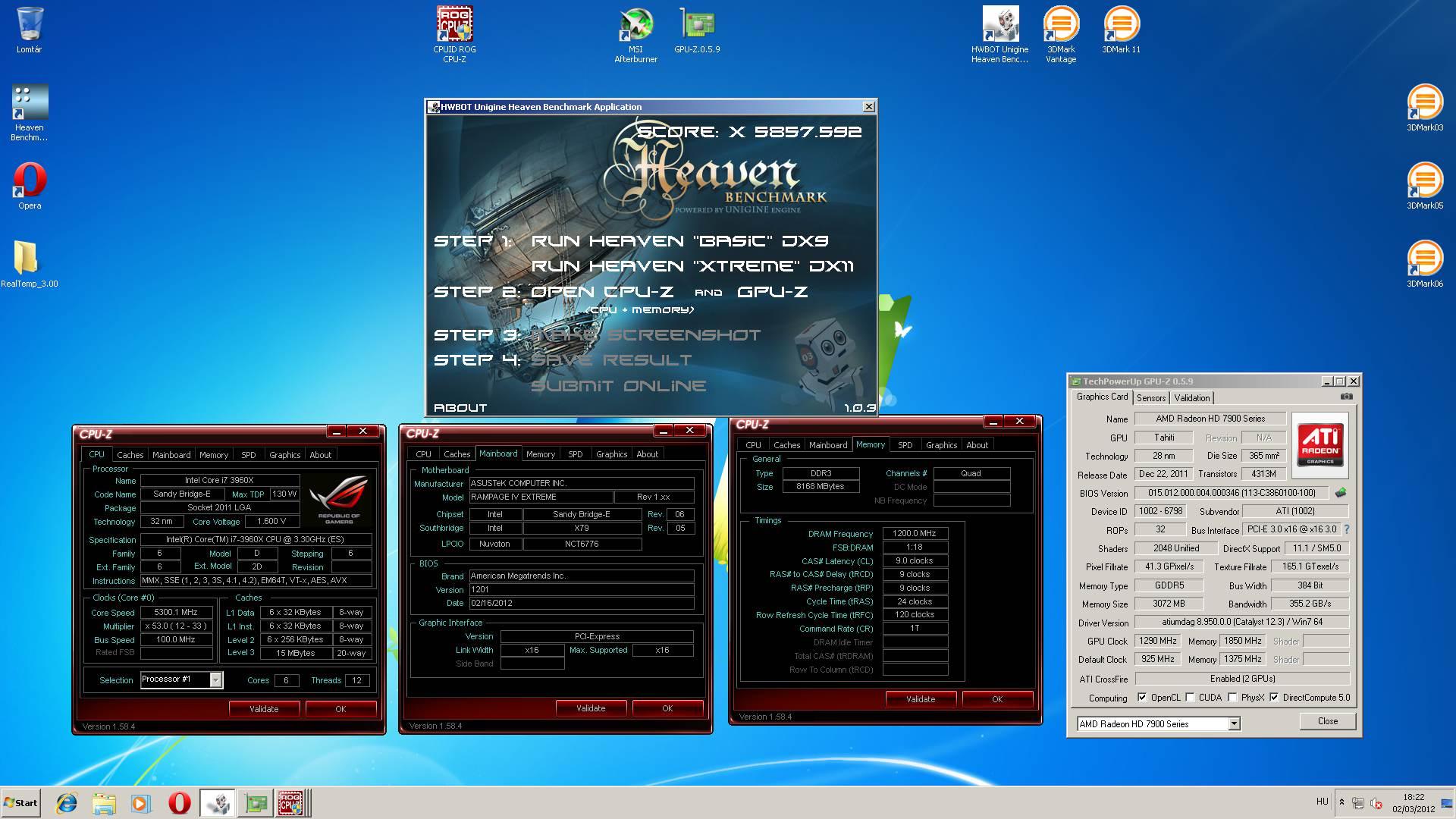Image resolution: width=1456 pixels, height=819 pixels.
Task: Click GPU-Z link in Heaven step 2
Action: click(x=772, y=292)
